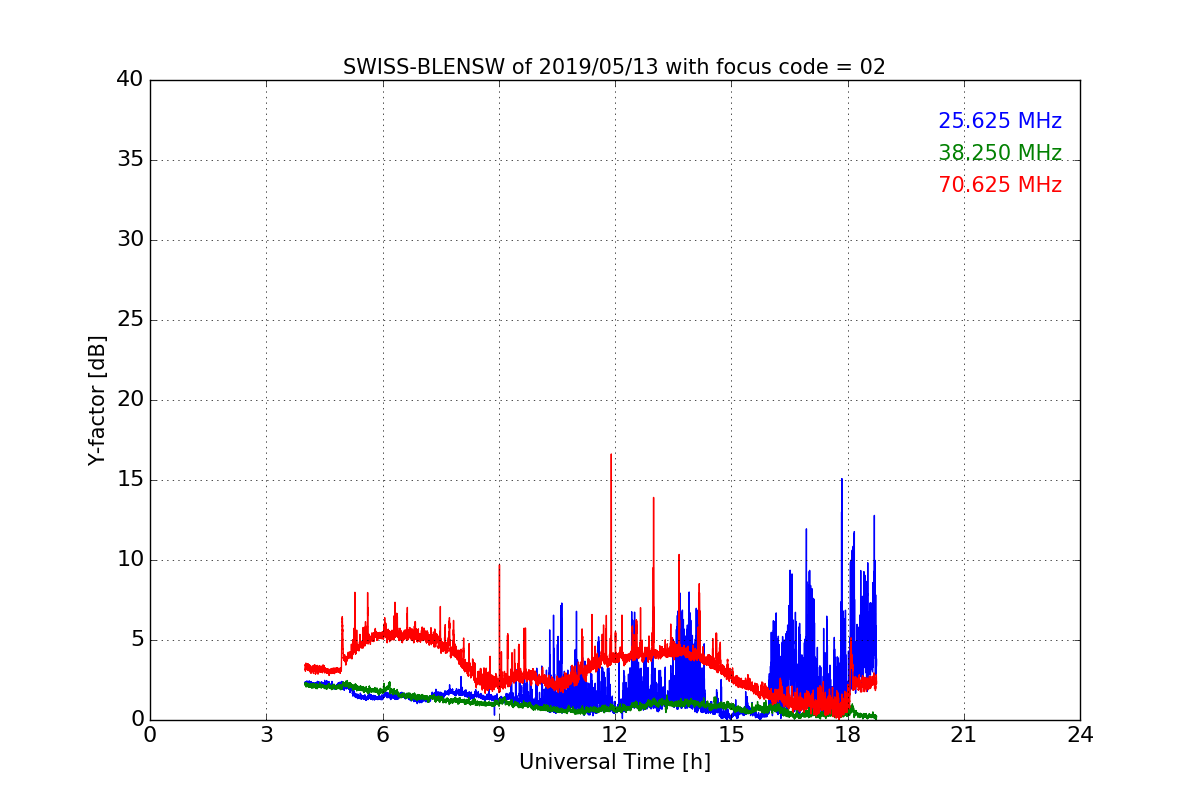Click the y-axis tick label "35"

pos(130,160)
